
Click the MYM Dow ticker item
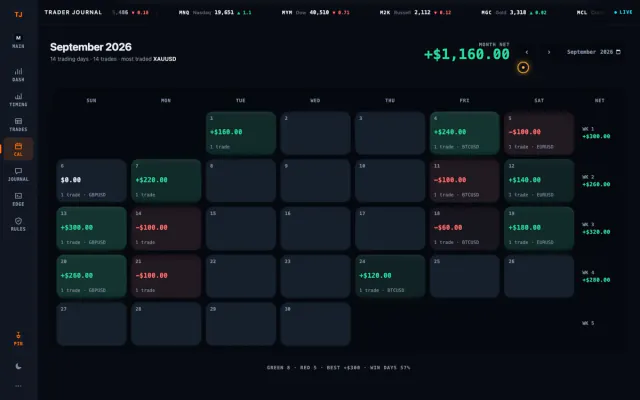point(316,13)
